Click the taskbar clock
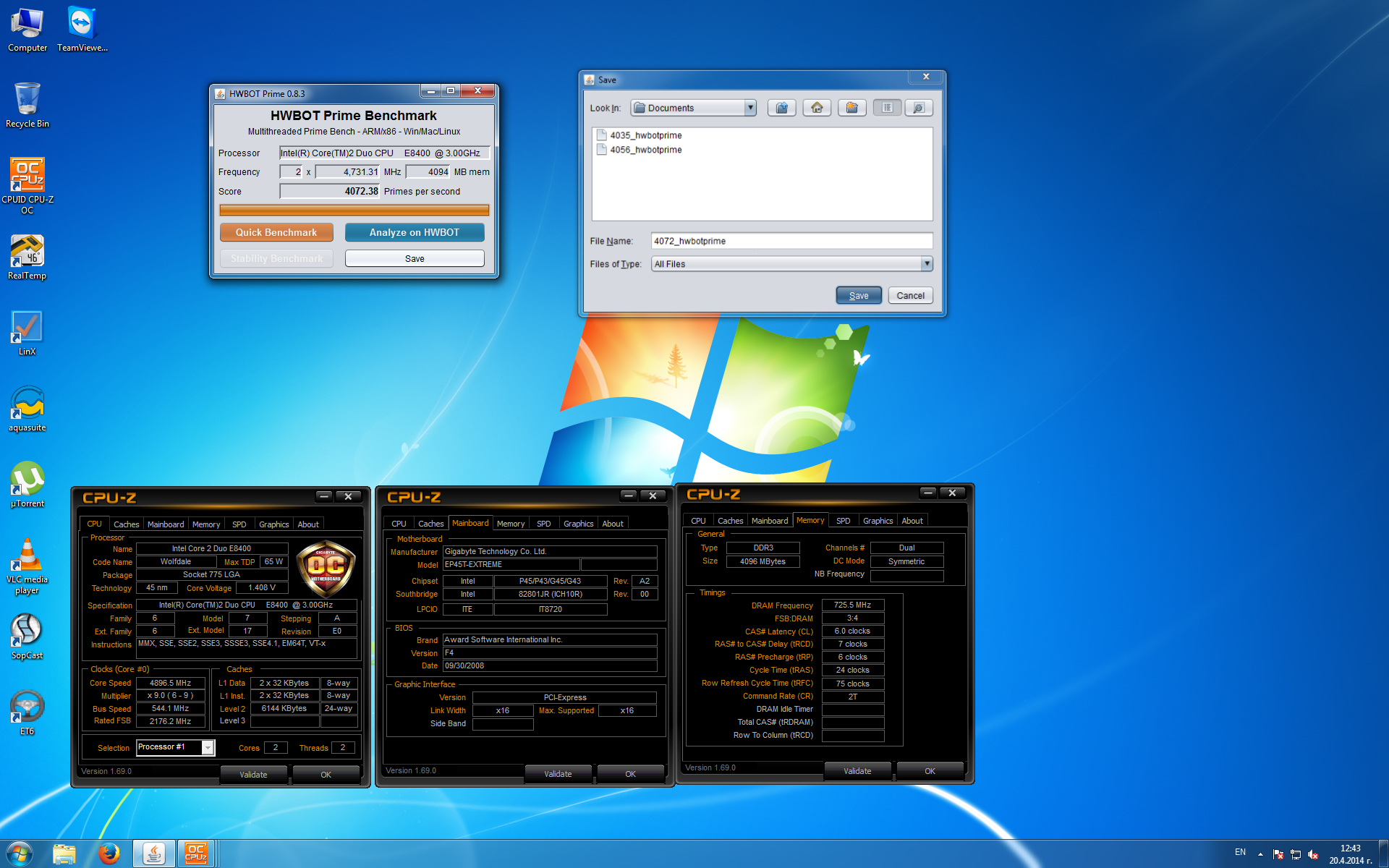This screenshot has height=868, width=1389. tap(1350, 854)
